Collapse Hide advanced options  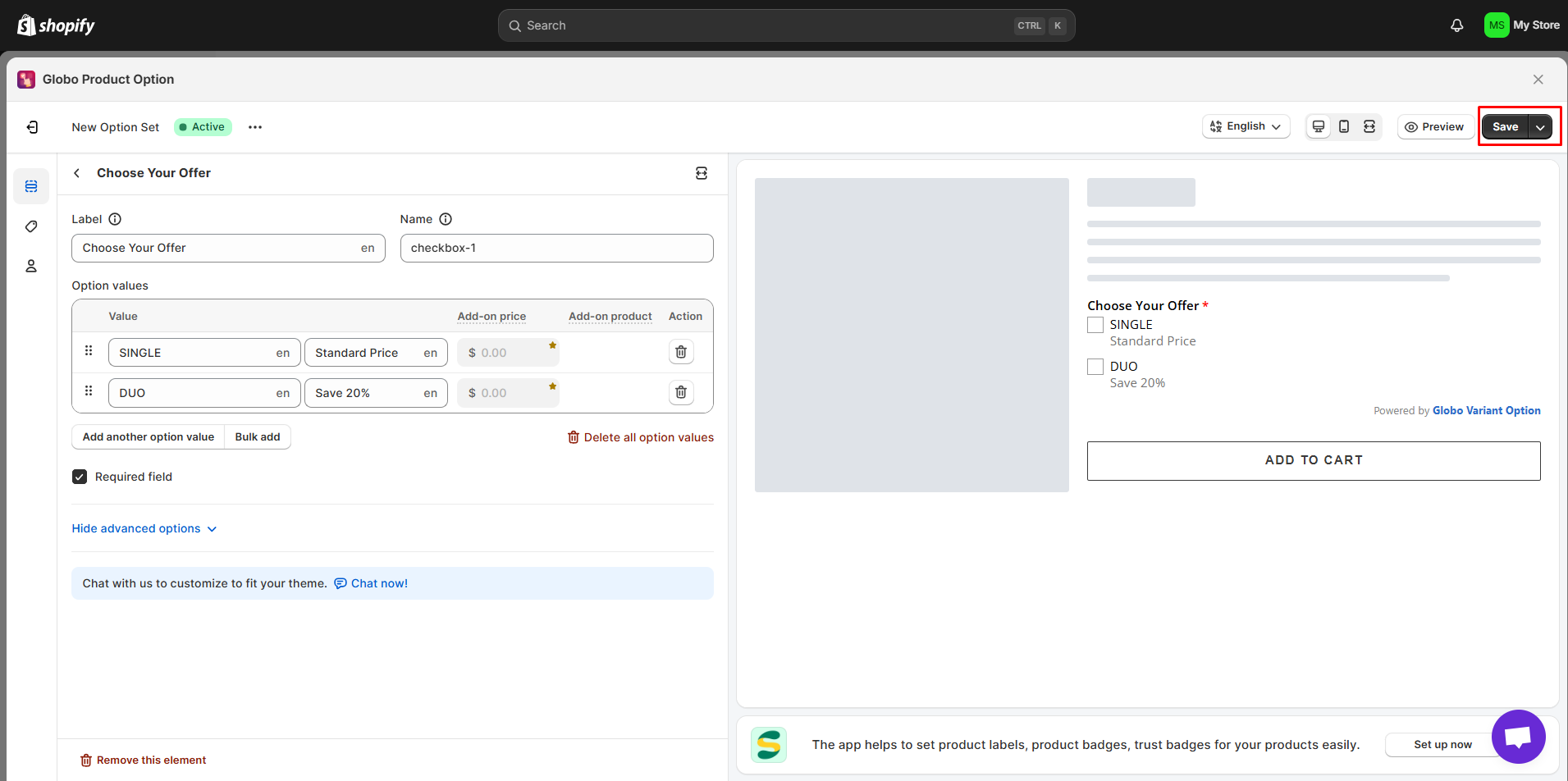tap(144, 528)
